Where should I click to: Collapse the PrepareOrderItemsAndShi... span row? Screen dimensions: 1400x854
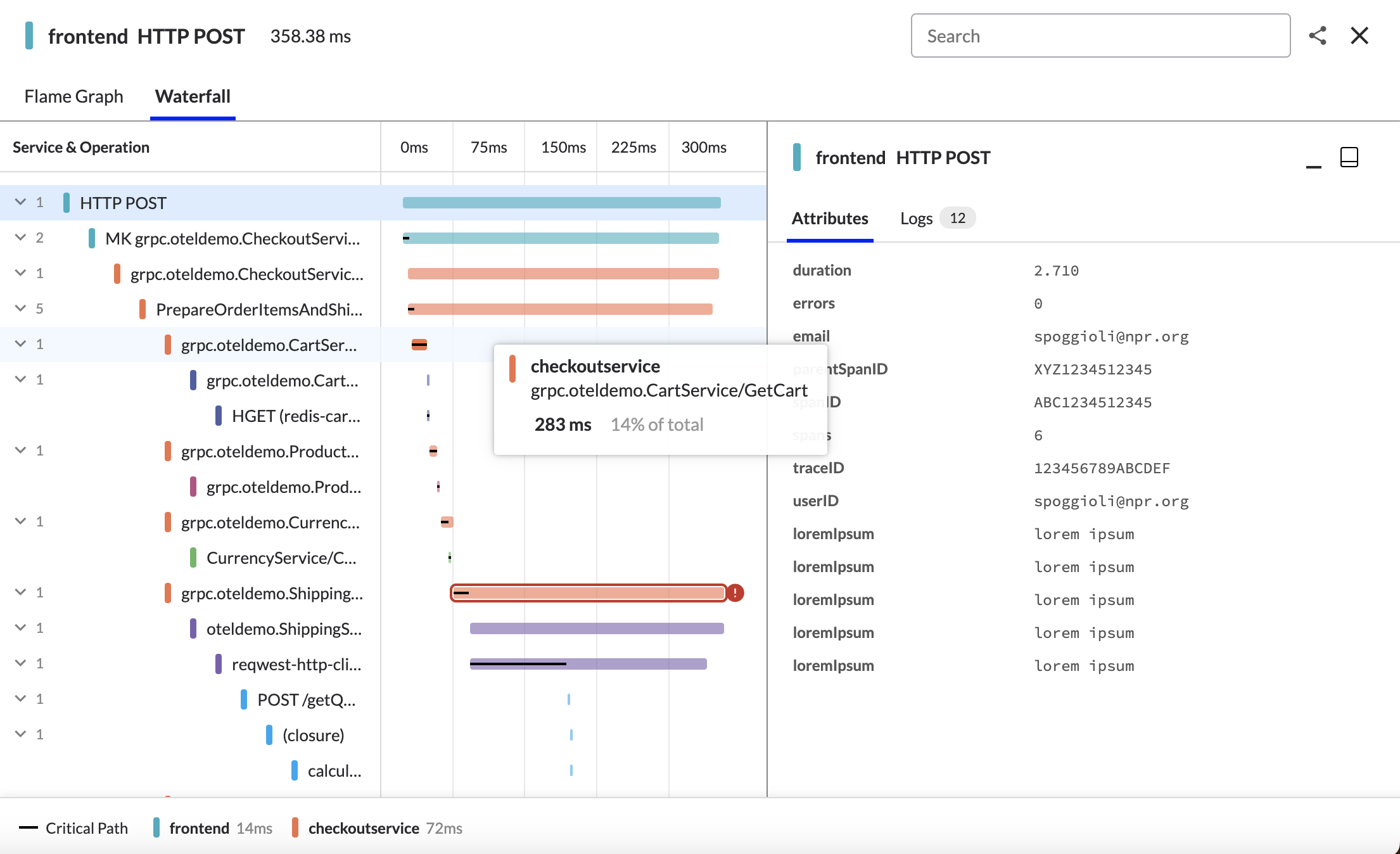tap(20, 309)
